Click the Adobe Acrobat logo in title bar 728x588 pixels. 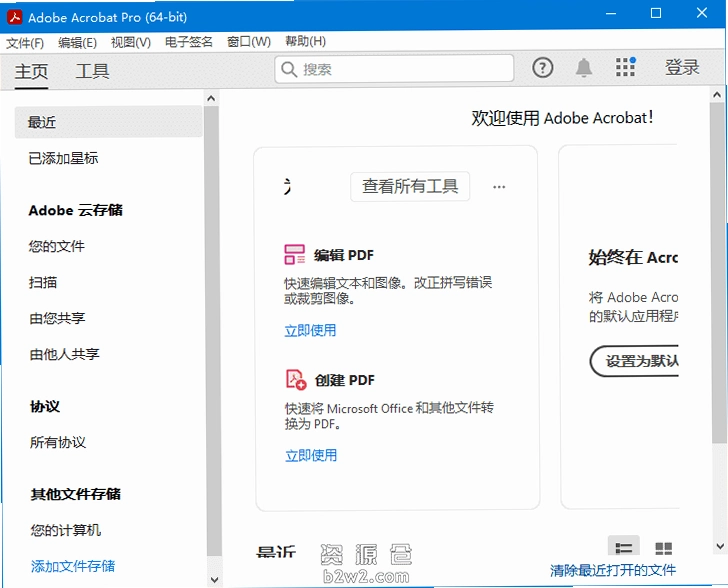[x=14, y=17]
